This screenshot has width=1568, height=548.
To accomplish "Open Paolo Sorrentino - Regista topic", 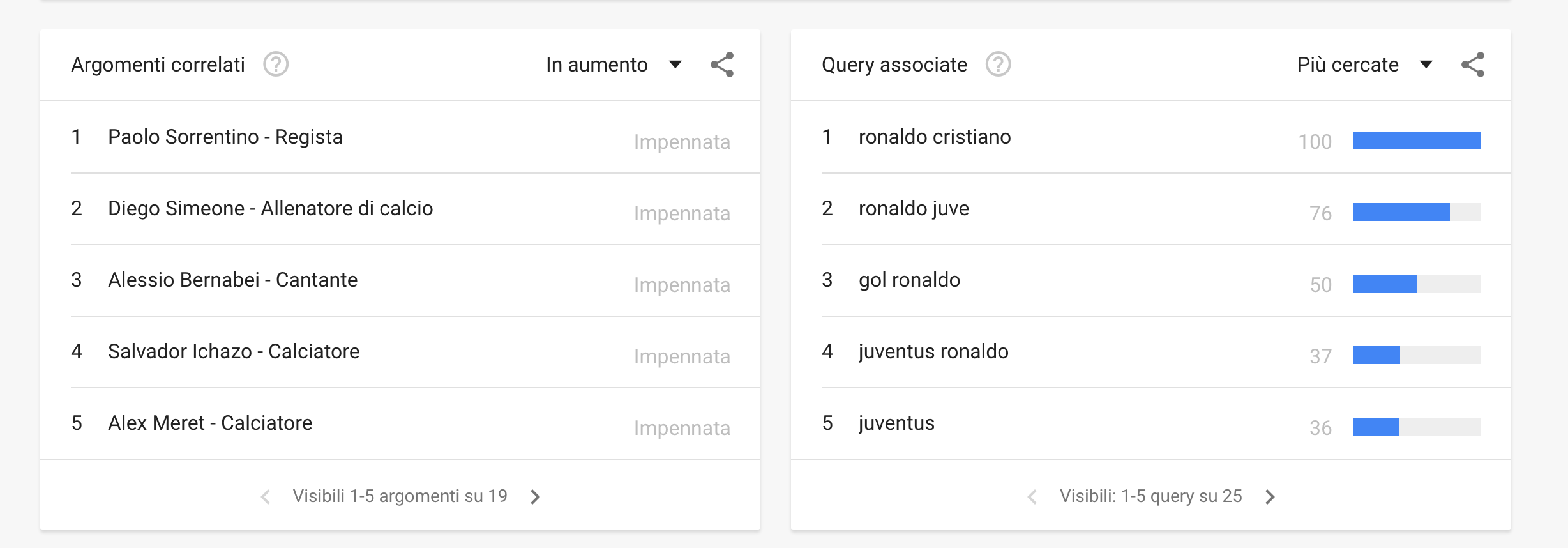I will click(x=225, y=137).
